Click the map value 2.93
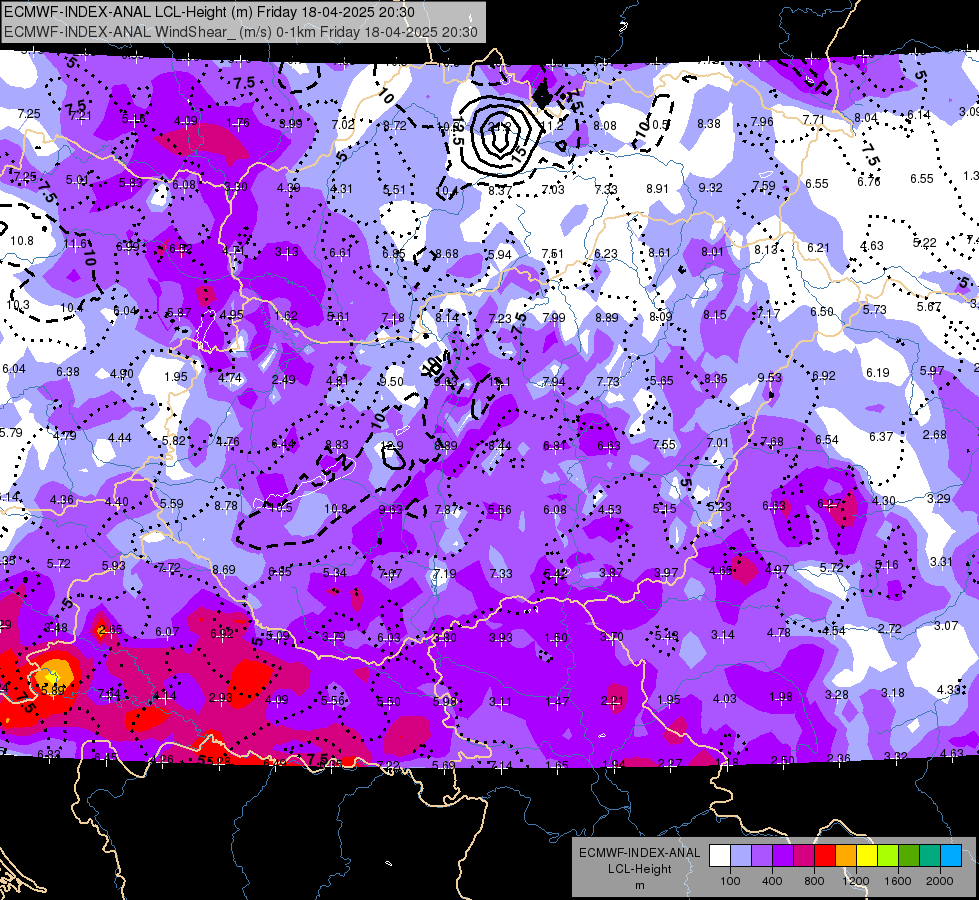 click(221, 698)
